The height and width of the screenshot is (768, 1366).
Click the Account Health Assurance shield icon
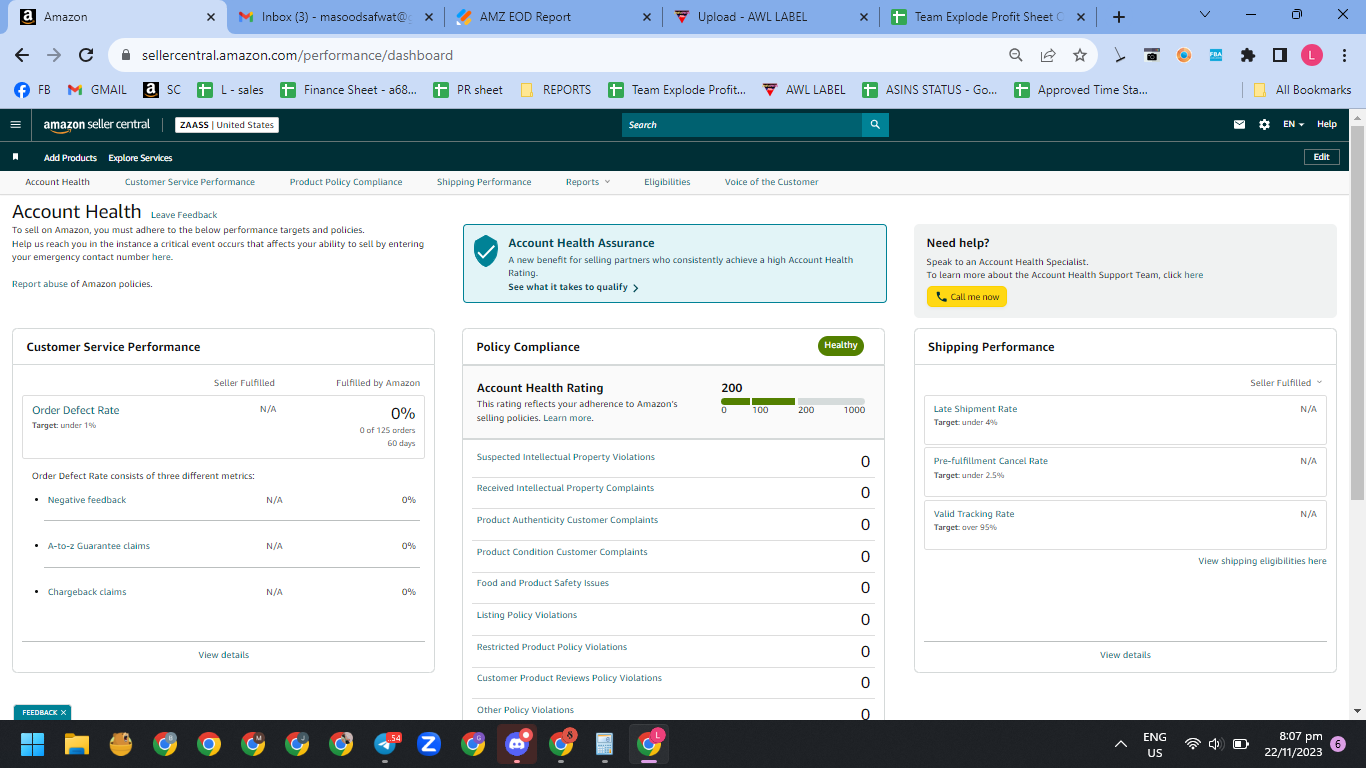485,251
